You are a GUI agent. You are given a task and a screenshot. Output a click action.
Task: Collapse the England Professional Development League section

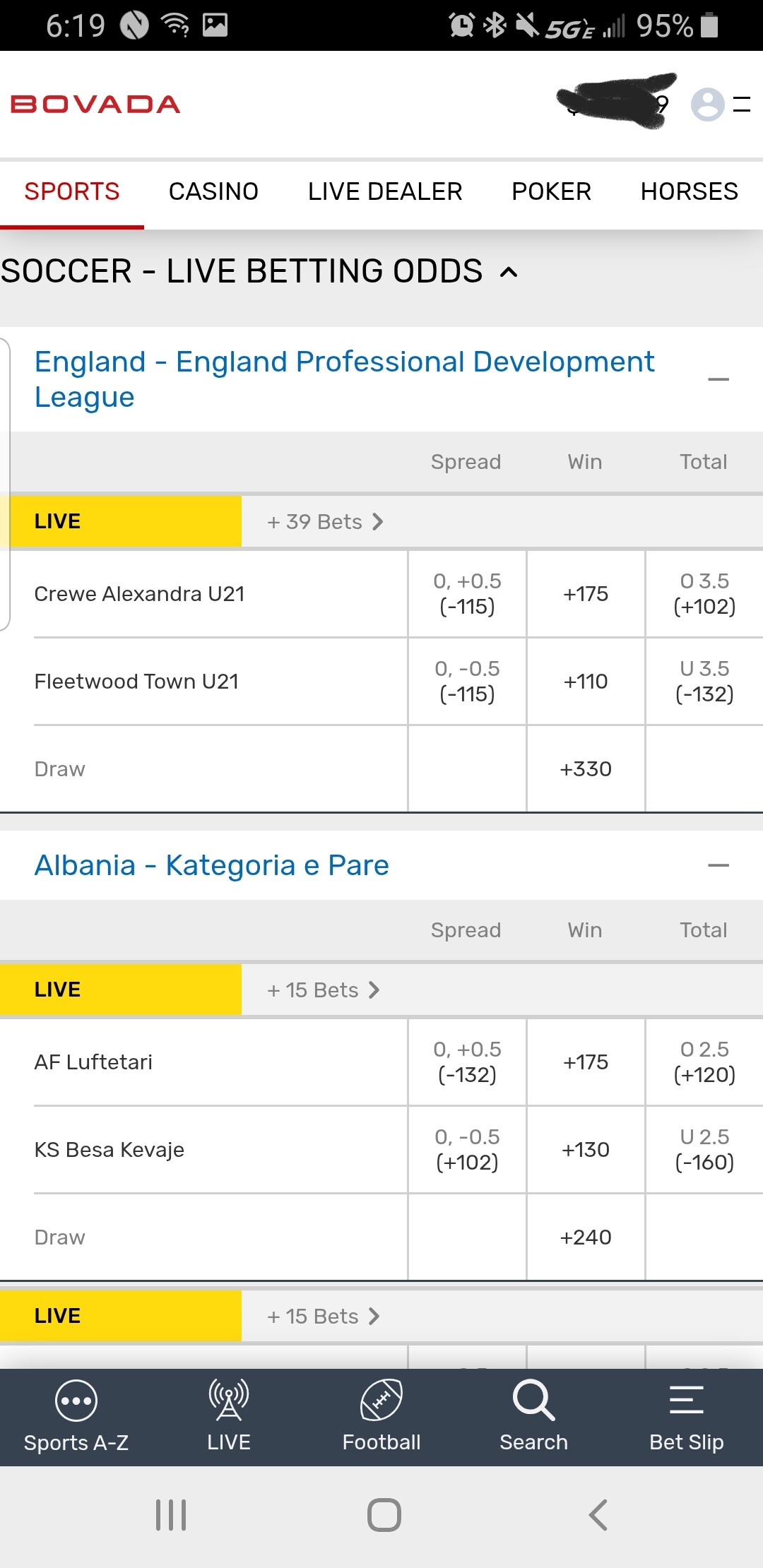click(718, 379)
